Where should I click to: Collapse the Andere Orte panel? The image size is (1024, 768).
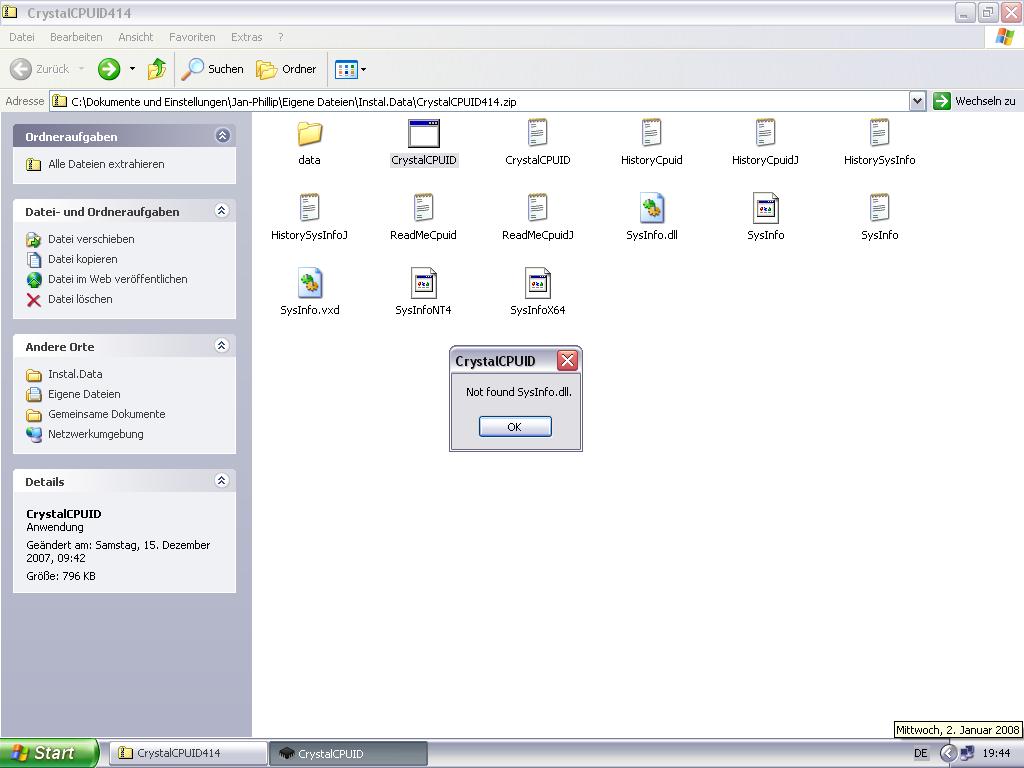222,346
